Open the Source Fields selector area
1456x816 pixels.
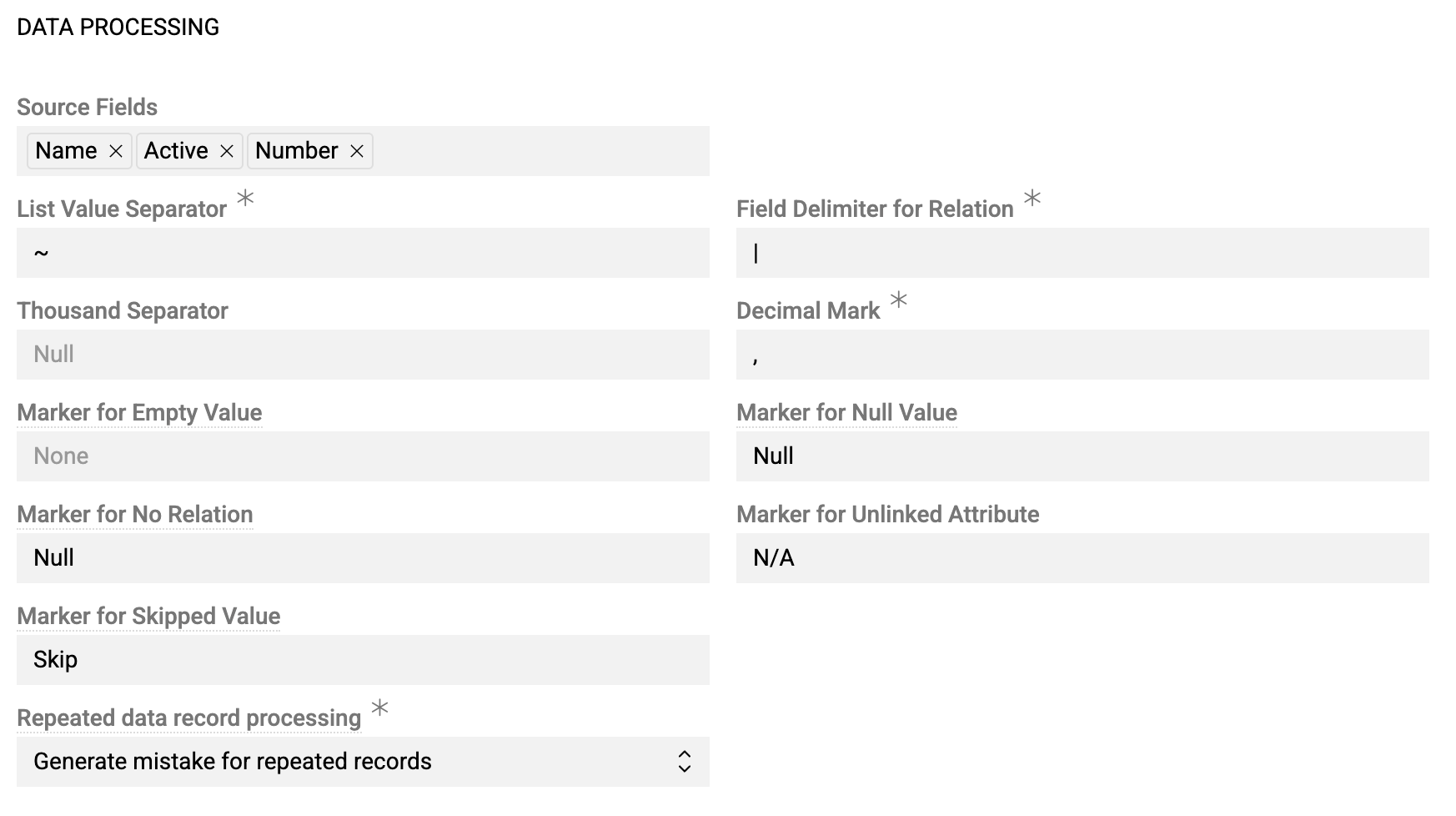(x=534, y=151)
